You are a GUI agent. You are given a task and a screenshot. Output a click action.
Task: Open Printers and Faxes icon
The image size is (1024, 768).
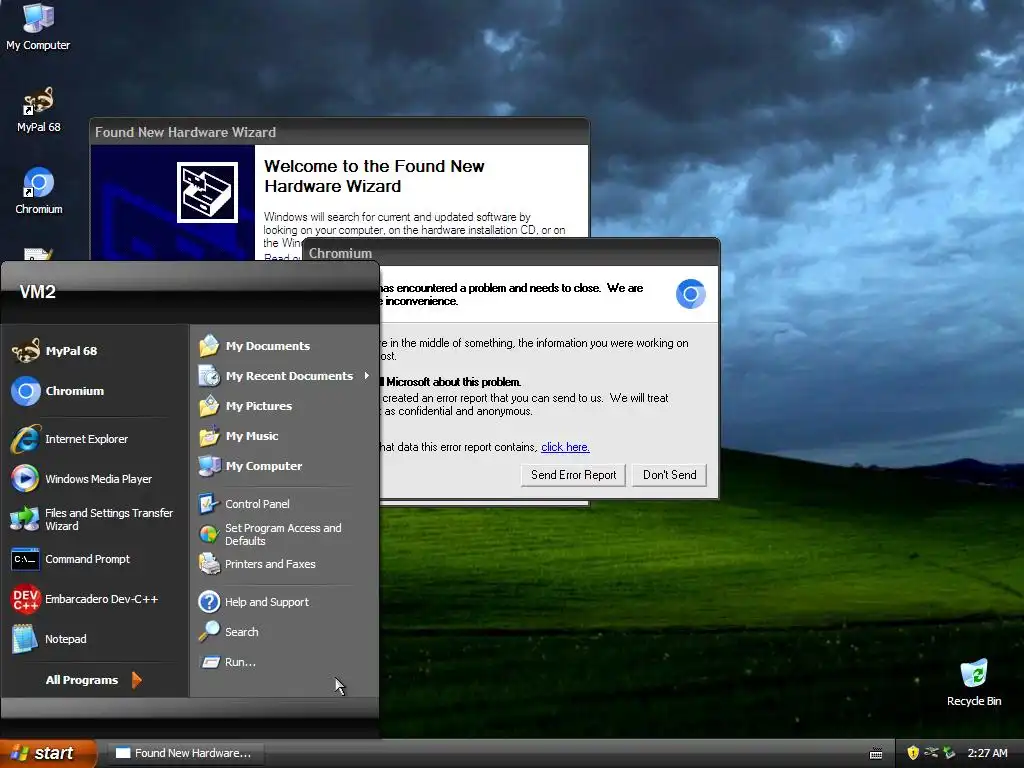pyautogui.click(x=209, y=564)
